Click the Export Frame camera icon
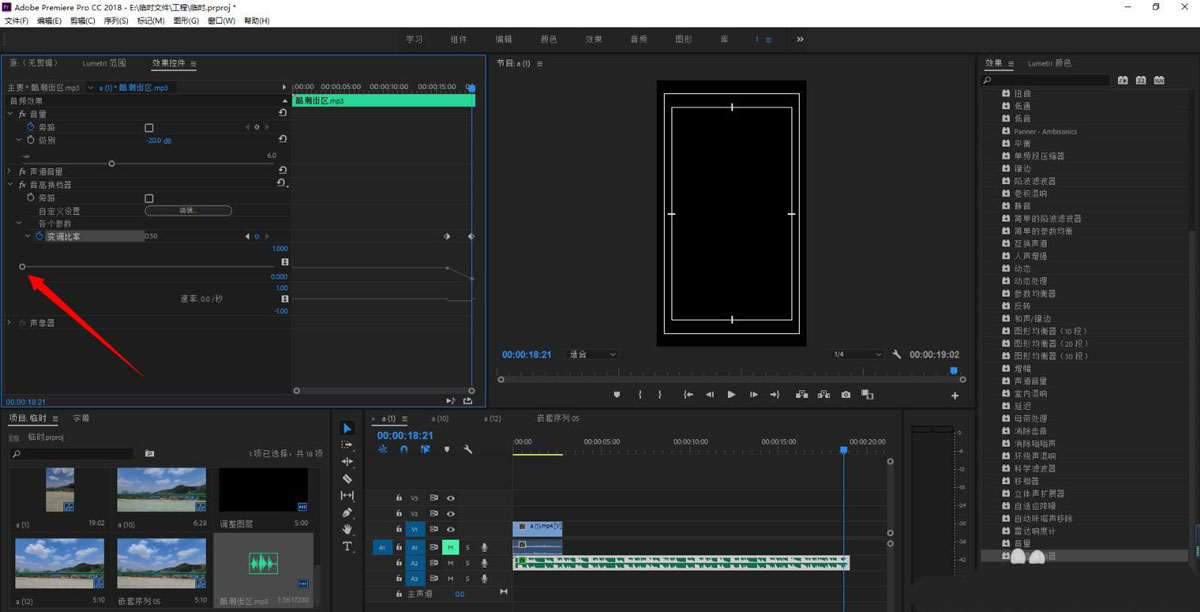Screen dimensions: 1200x612 [x=846, y=395]
